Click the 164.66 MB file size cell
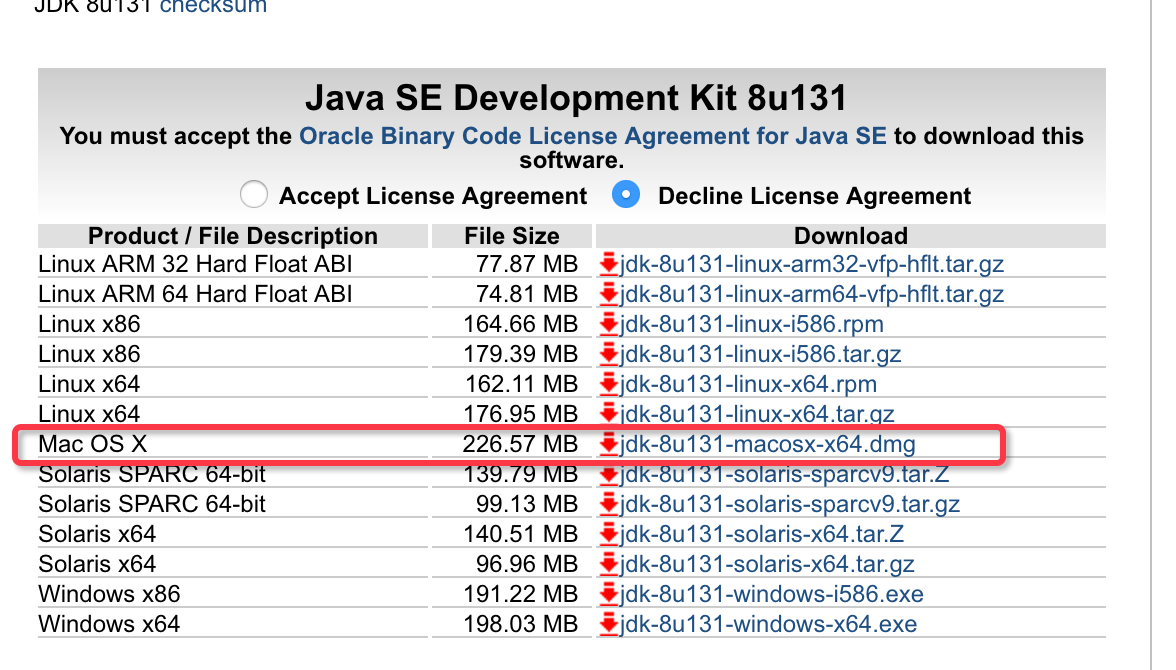The height and width of the screenshot is (670, 1176). [512, 324]
